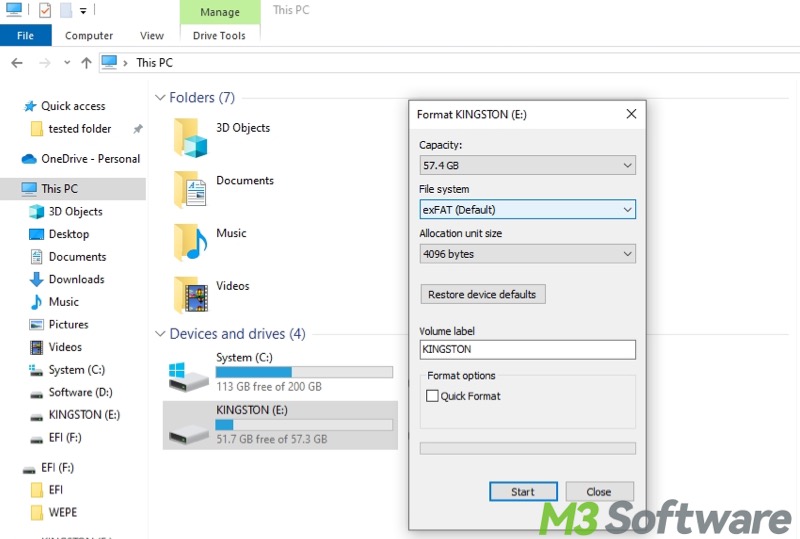Open Videos in the navigation pane
The height and width of the screenshot is (539, 800).
point(65,347)
